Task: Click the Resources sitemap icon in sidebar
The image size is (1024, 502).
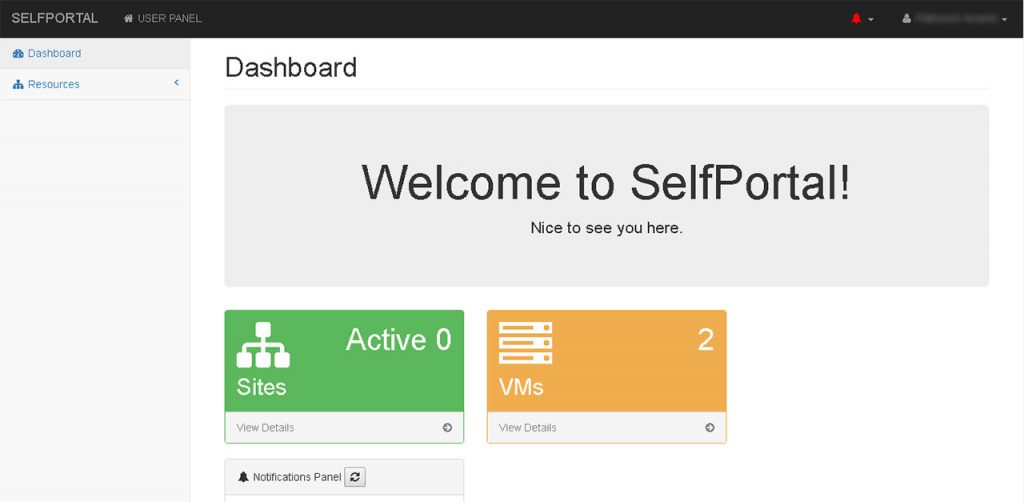Action: [x=18, y=84]
